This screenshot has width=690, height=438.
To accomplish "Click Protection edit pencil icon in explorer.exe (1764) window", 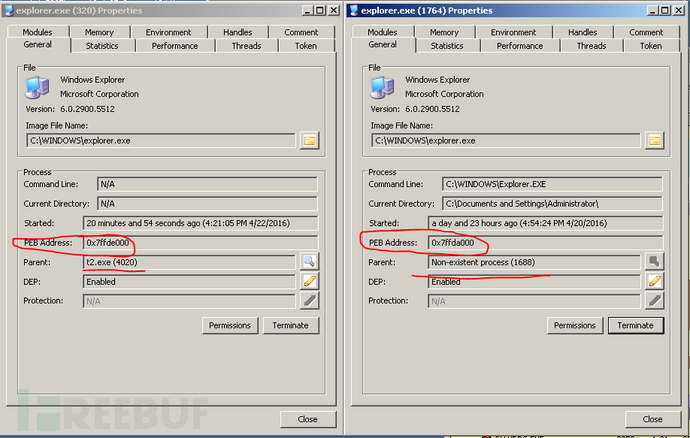I will coord(654,301).
